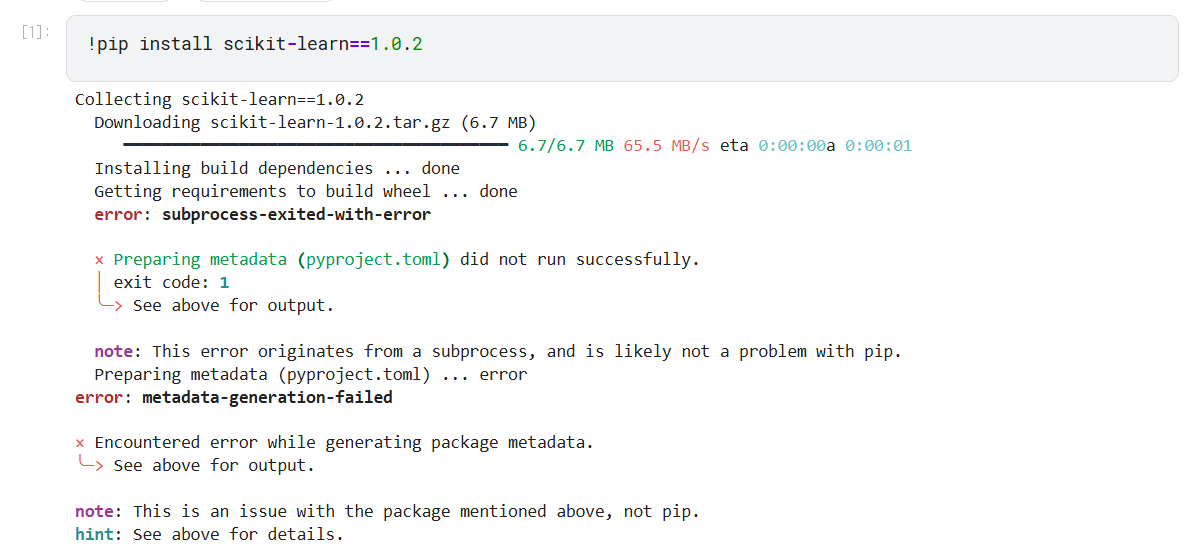1193x553 pixels.
Task: Click the 'Collecting scikit-learn==1.0.2' output line
Action: pyautogui.click(x=219, y=99)
